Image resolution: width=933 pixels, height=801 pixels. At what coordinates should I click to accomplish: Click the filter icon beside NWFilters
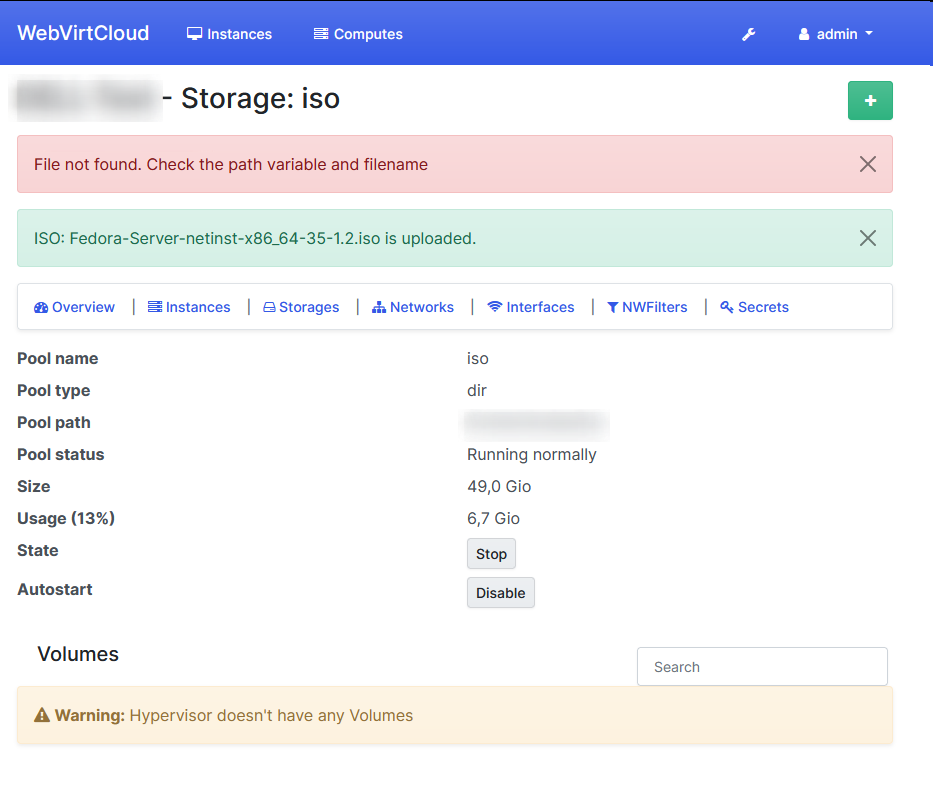612,307
